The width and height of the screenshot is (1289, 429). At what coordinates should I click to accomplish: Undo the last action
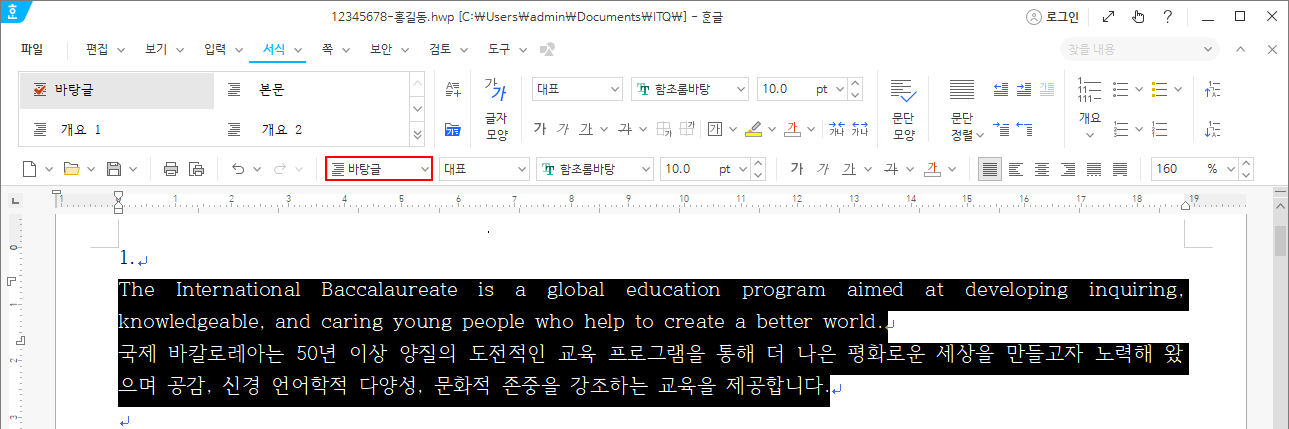237,169
